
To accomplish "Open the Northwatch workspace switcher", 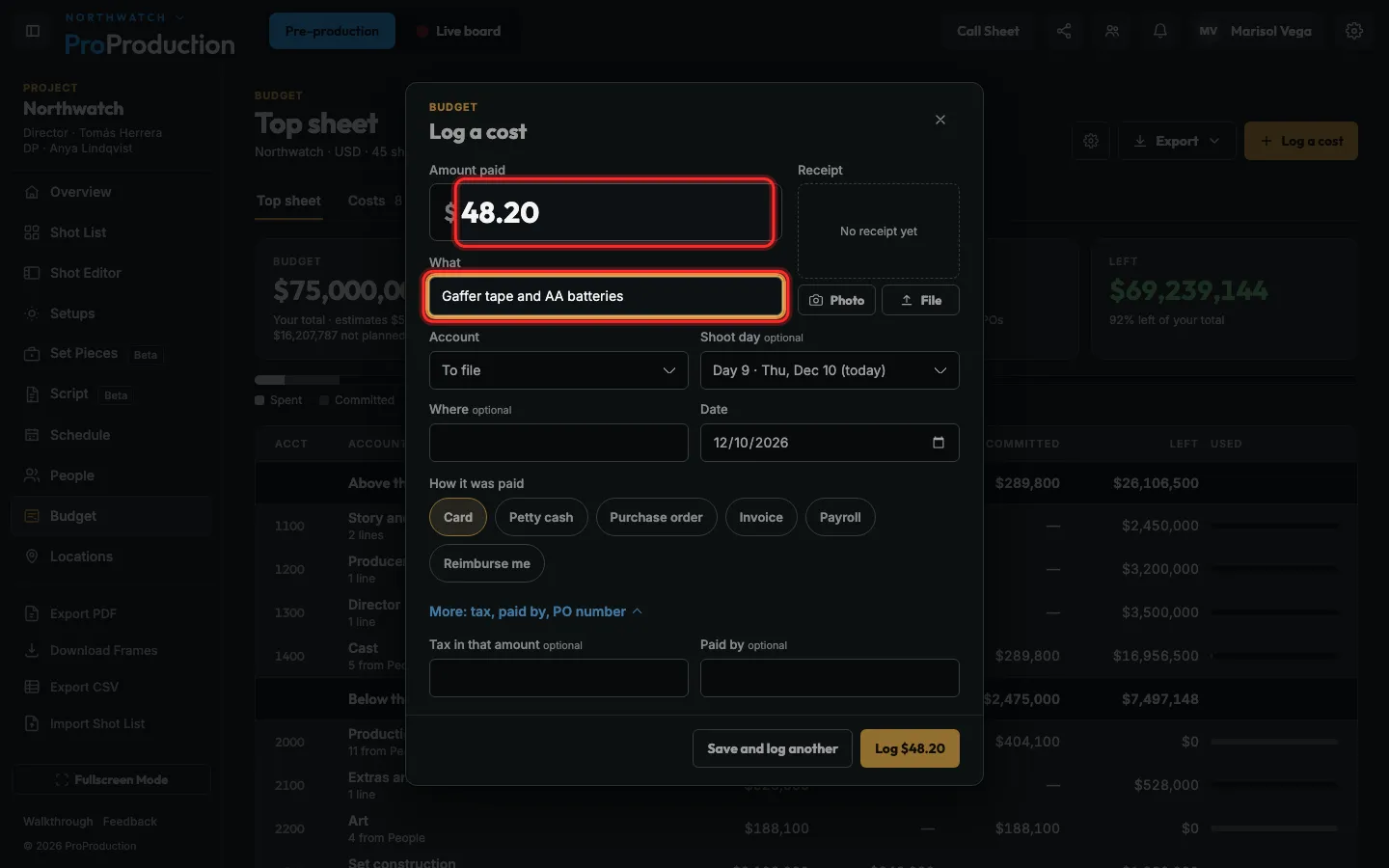I will click(x=124, y=17).
